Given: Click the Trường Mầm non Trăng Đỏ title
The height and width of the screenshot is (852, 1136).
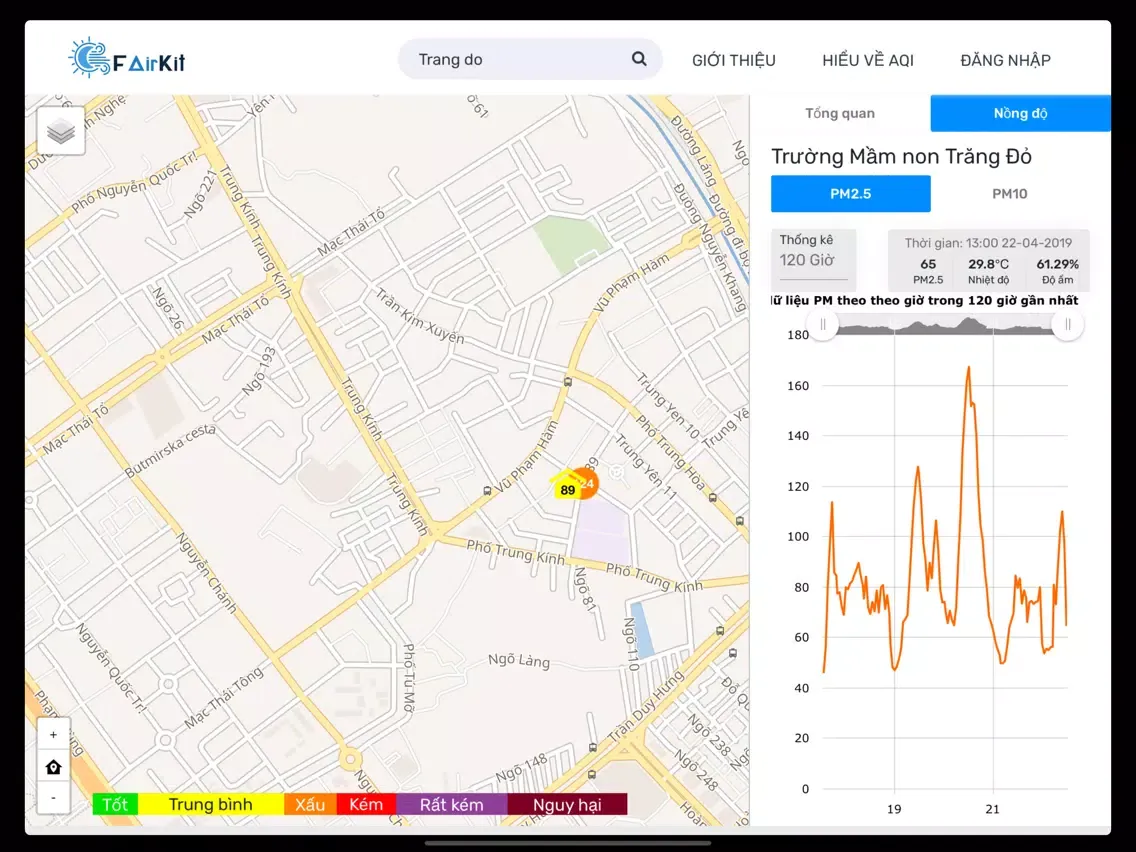Looking at the screenshot, I should tap(901, 156).
